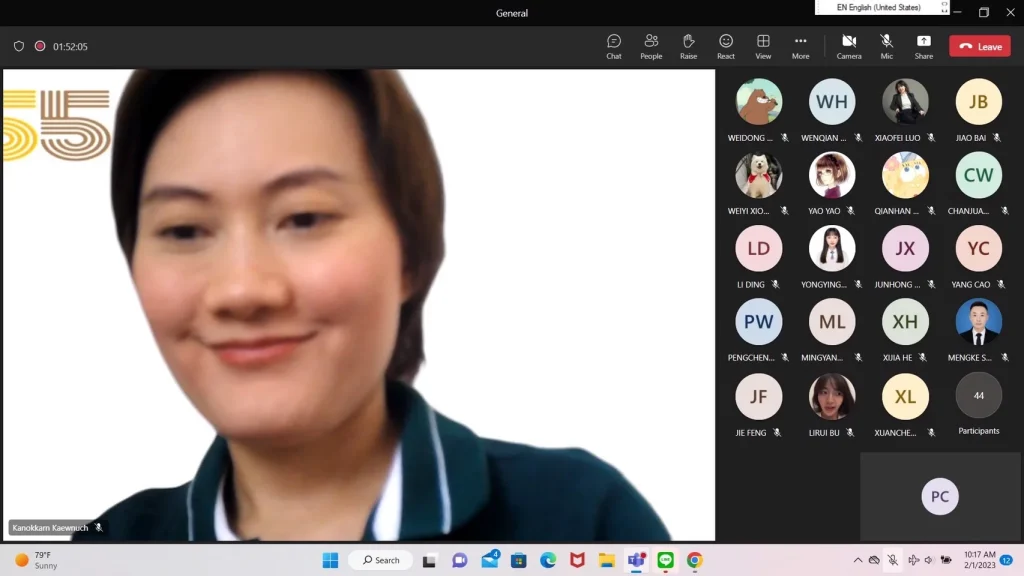Click the recording indicator icon
Image resolution: width=1024 pixels, height=576 pixels.
click(40, 46)
